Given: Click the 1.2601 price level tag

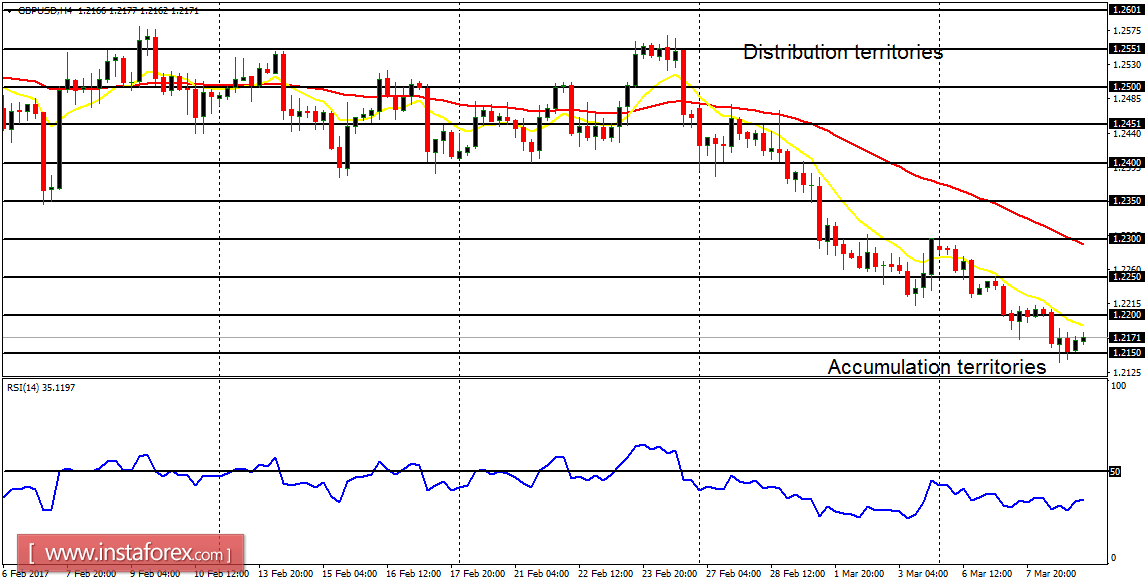Looking at the screenshot, I should [x=1127, y=9].
